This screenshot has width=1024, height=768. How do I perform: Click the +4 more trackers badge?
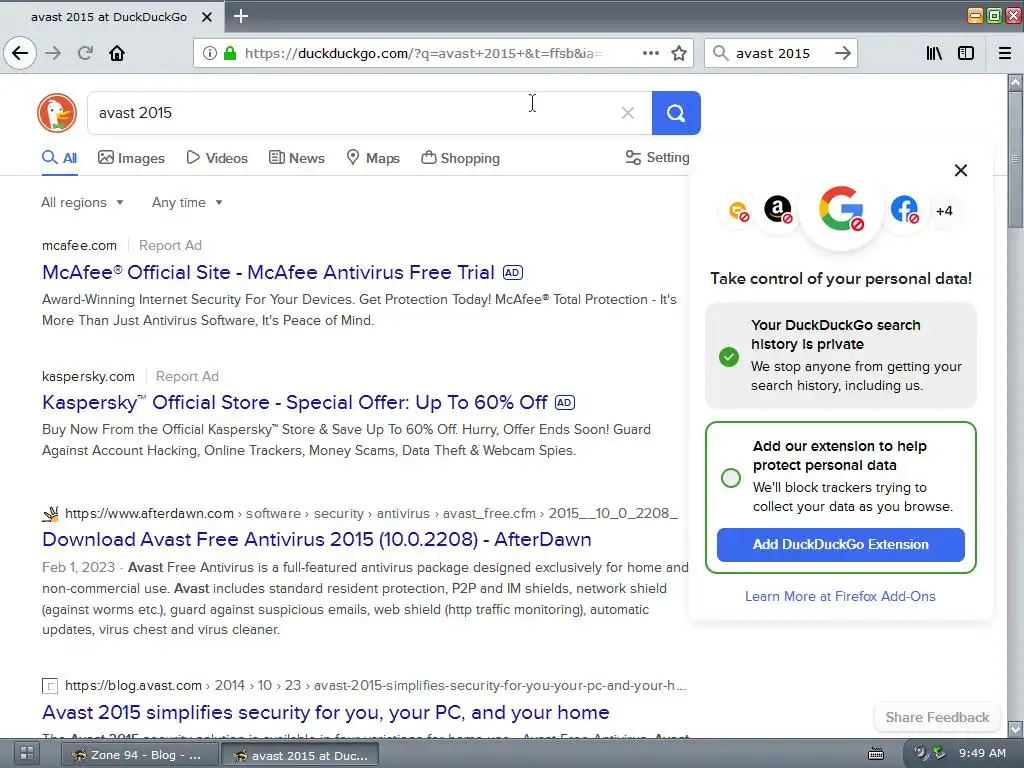click(x=944, y=211)
